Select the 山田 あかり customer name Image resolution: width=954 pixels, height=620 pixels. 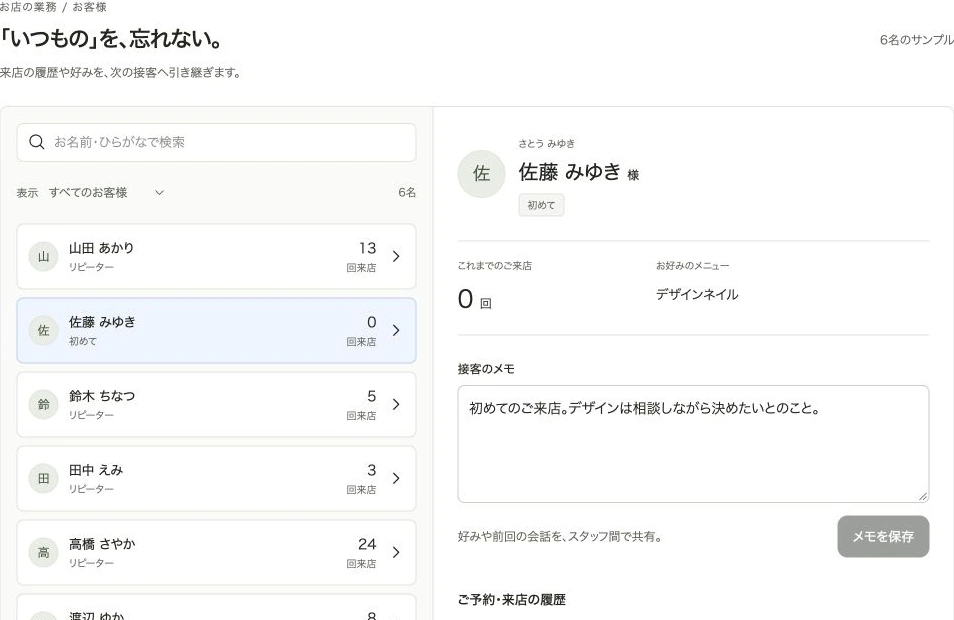[101, 248]
